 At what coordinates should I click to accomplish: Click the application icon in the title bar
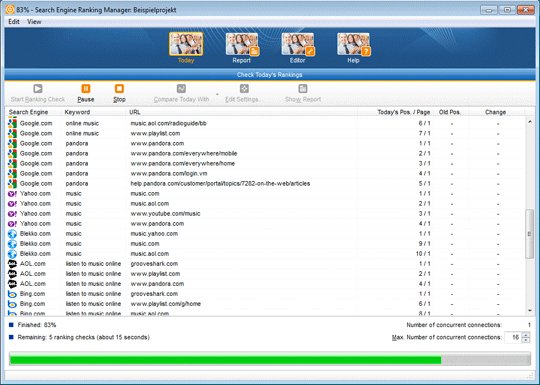10,10
